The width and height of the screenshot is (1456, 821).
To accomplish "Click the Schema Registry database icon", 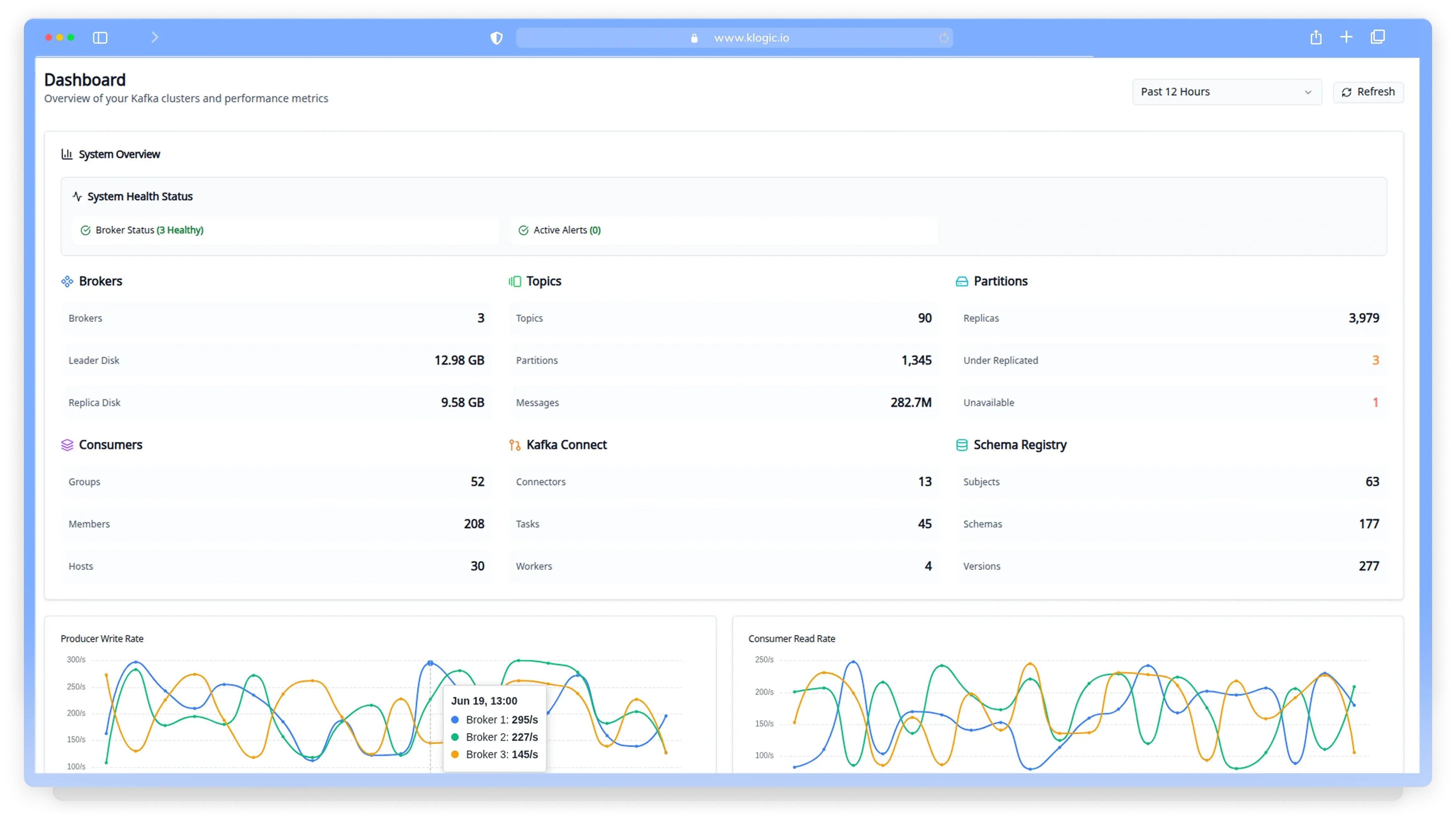I will click(962, 445).
